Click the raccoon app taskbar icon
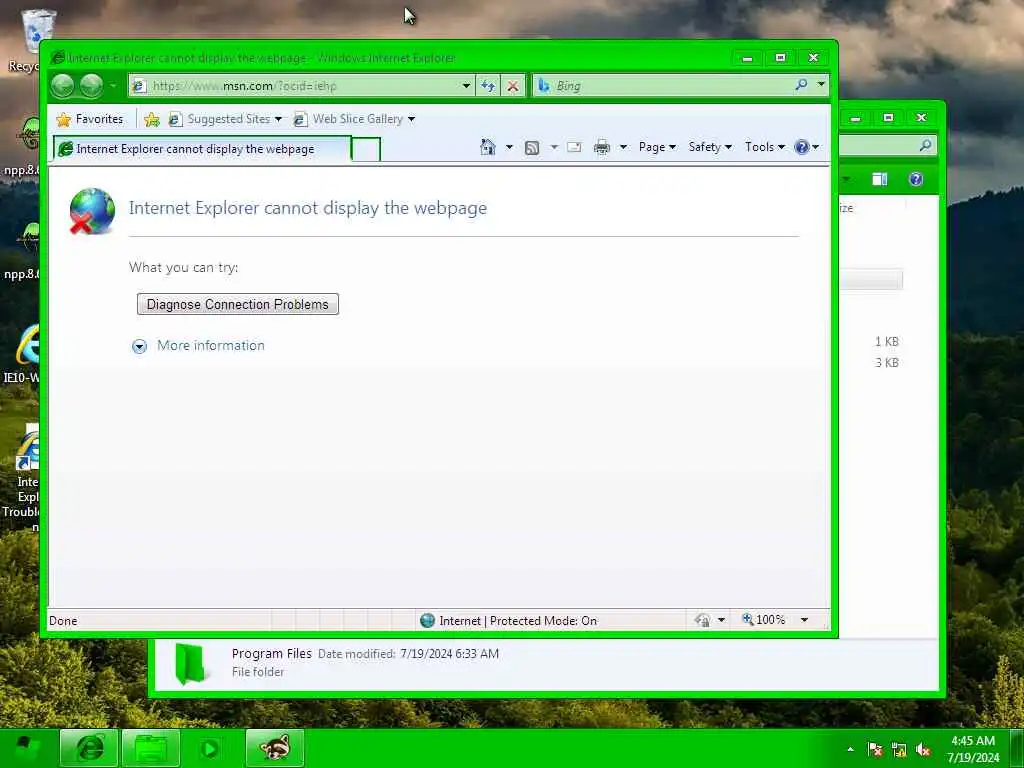 pyautogui.click(x=275, y=748)
